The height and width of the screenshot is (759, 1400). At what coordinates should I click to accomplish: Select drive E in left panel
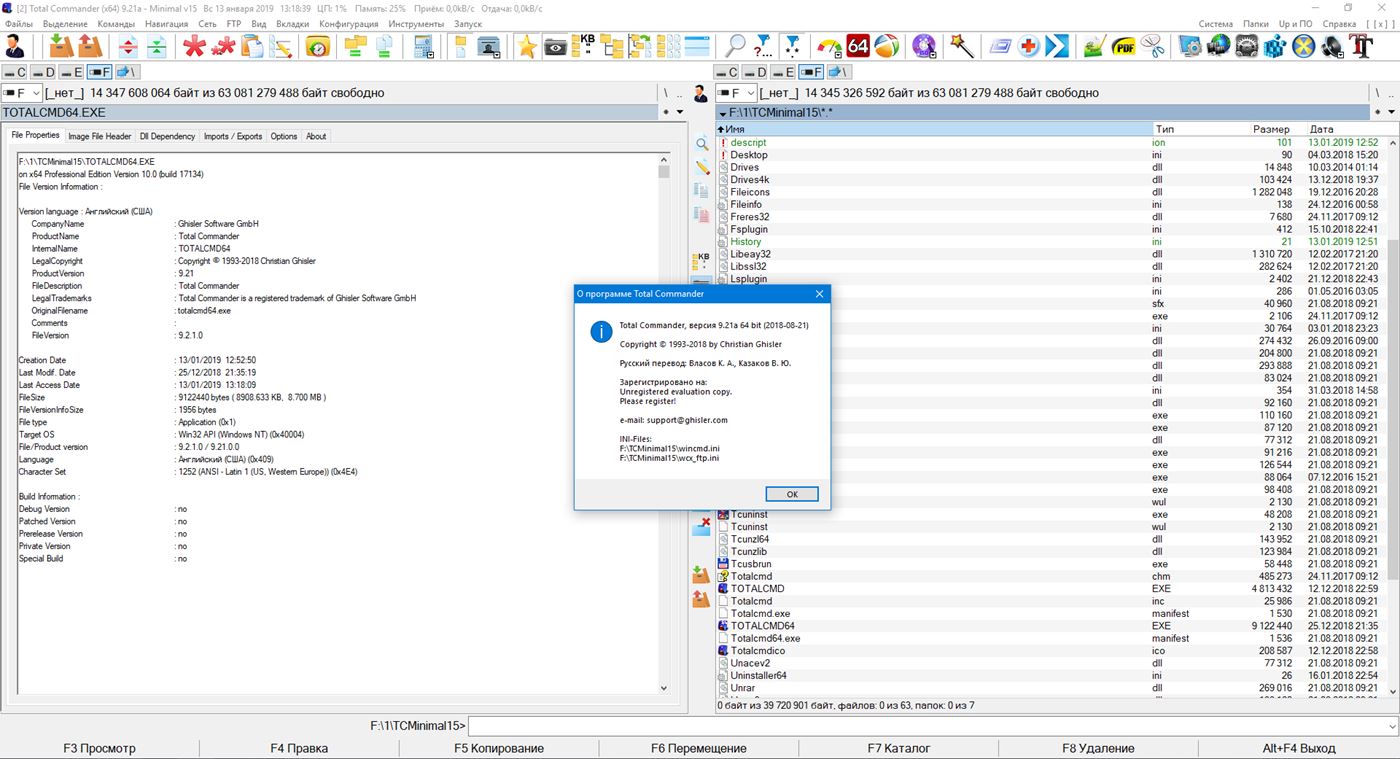coord(72,72)
